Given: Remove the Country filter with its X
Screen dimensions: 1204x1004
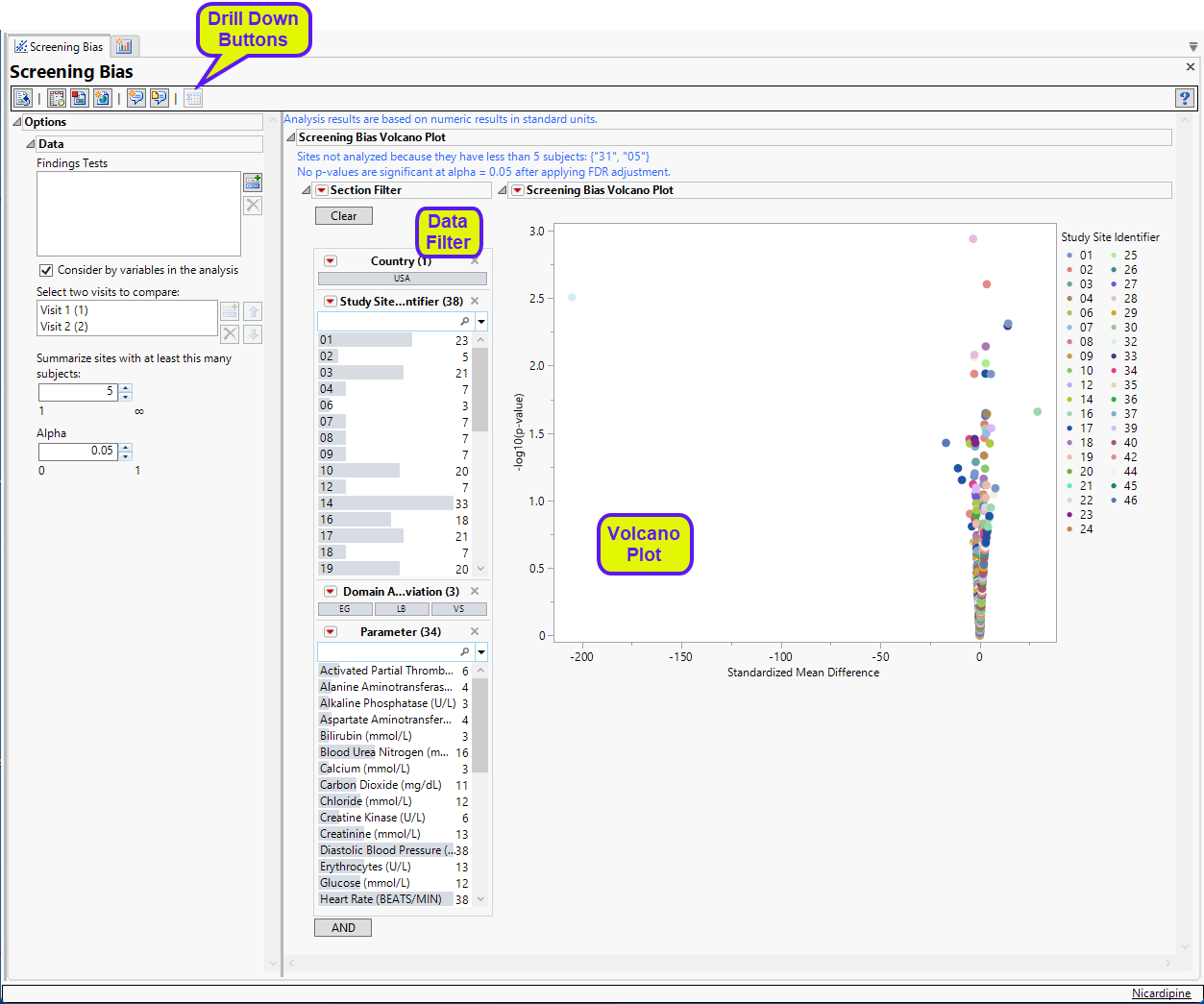Looking at the screenshot, I should [x=475, y=261].
